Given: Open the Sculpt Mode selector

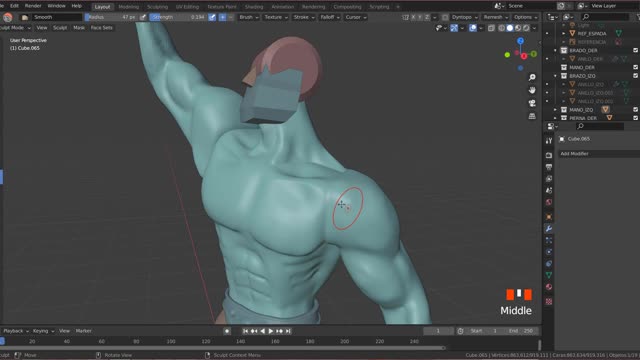Looking at the screenshot, I should pos(16,28).
